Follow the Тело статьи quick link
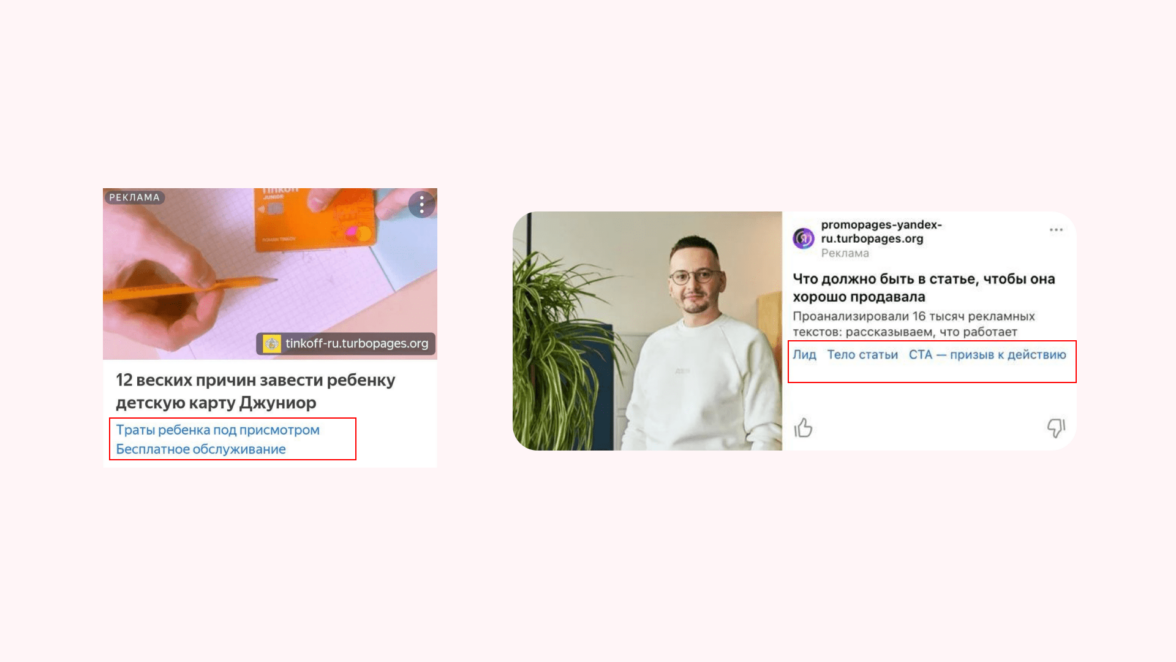The height and width of the screenshot is (662, 1176). coord(862,355)
